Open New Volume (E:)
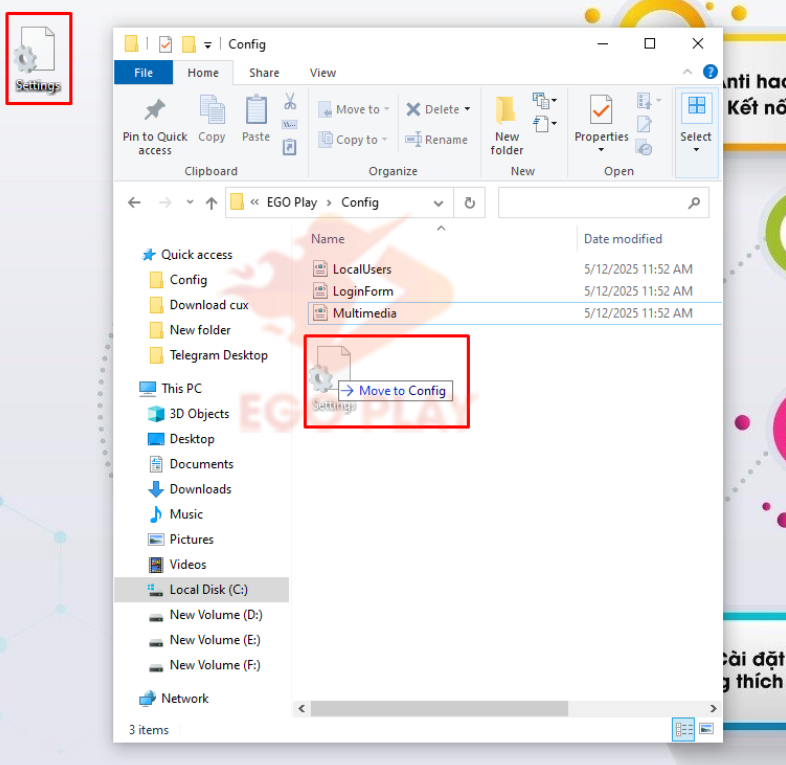The image size is (786, 765). [x=215, y=640]
